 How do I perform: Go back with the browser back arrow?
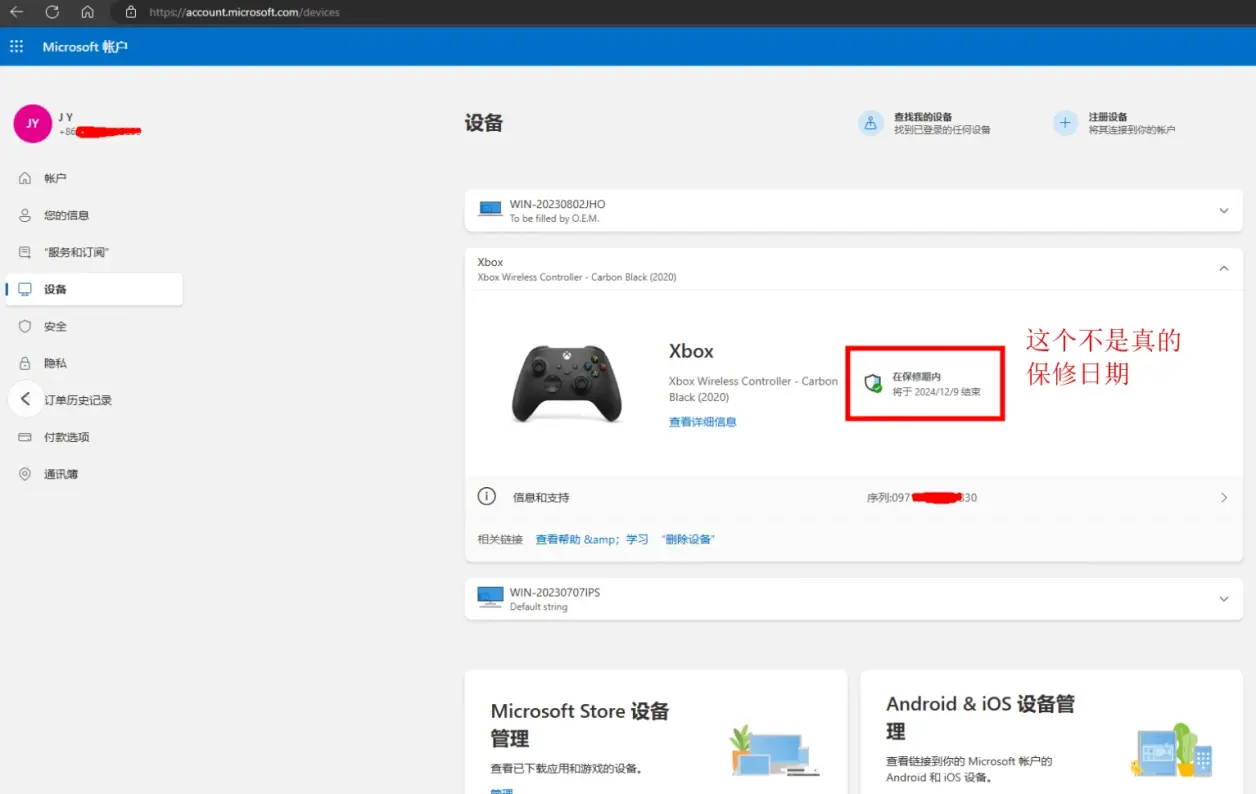click(16, 12)
